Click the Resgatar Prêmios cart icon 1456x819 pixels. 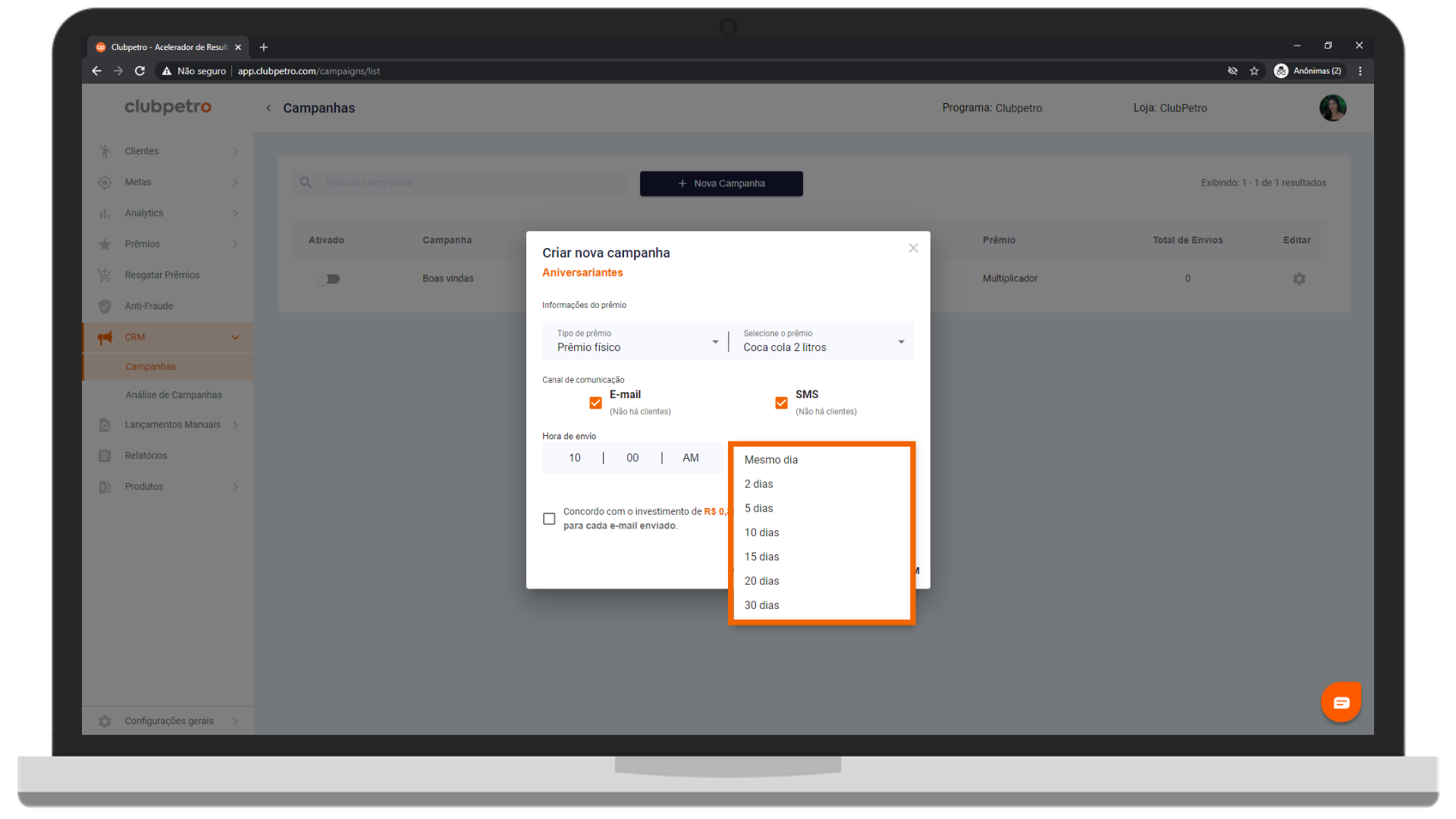(x=105, y=275)
